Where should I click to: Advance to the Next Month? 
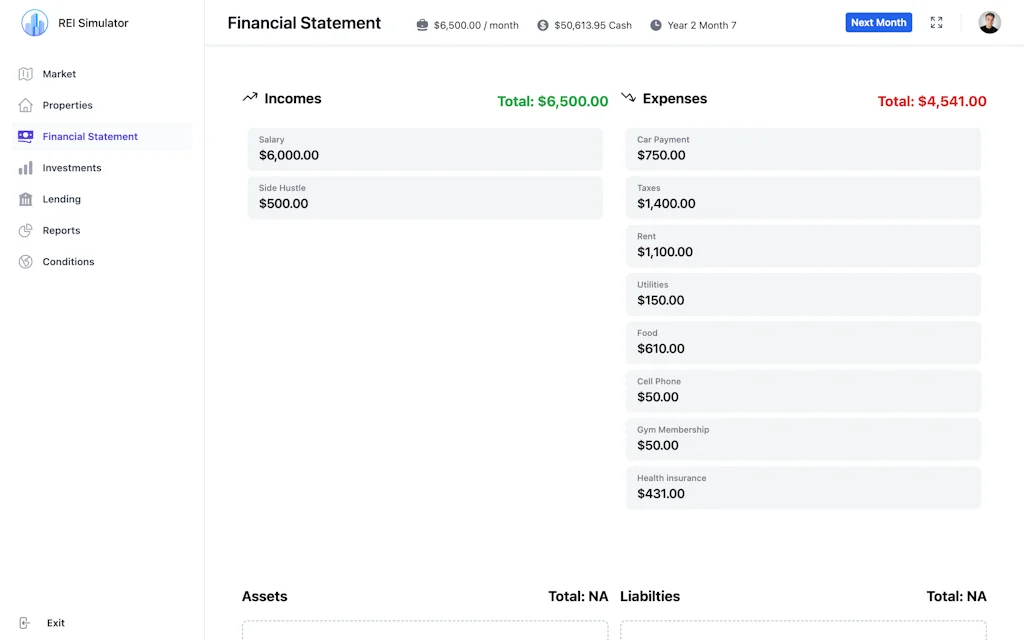click(x=878, y=21)
